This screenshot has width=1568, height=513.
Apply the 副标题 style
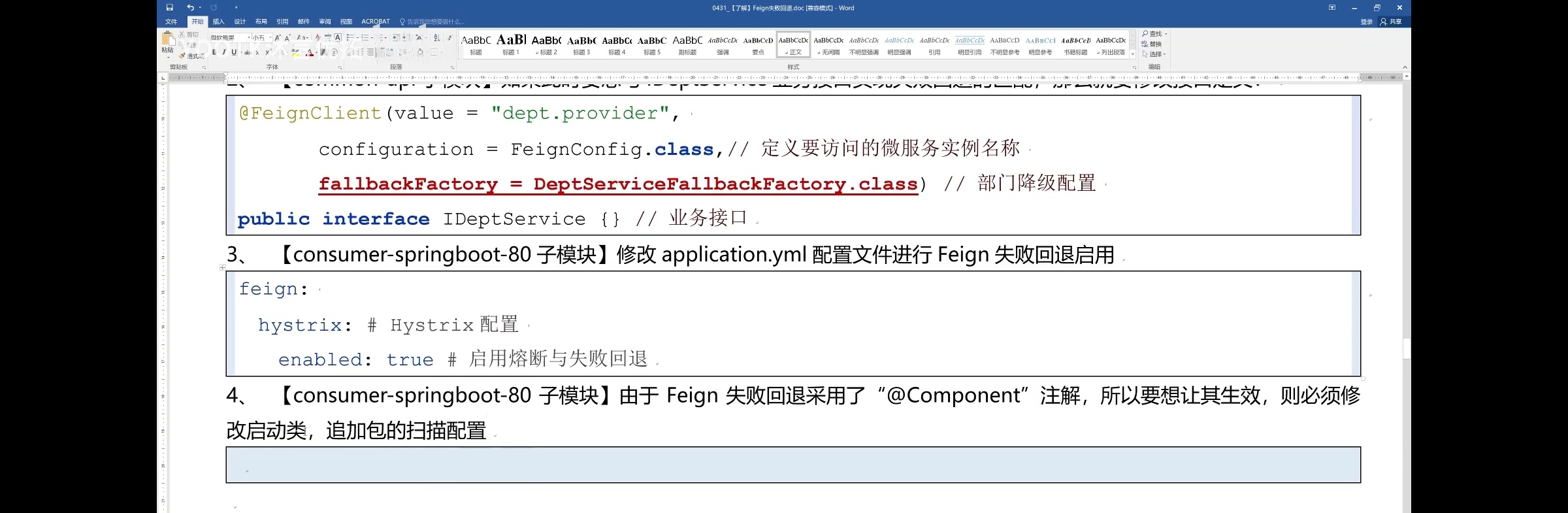[x=687, y=44]
